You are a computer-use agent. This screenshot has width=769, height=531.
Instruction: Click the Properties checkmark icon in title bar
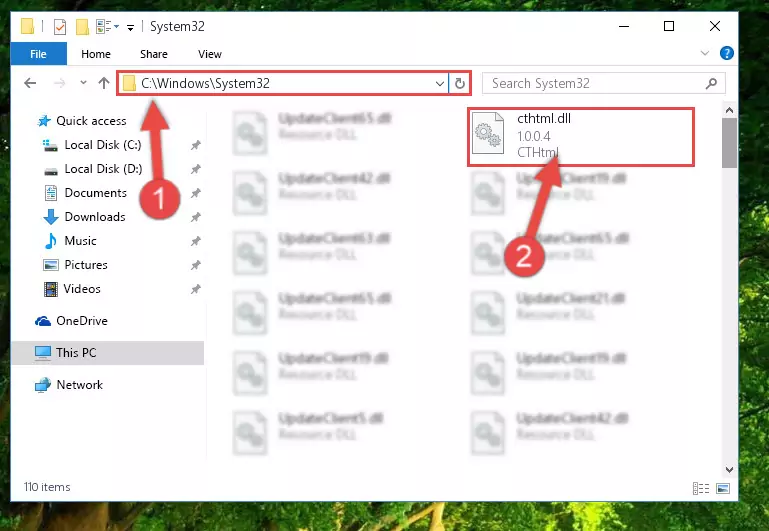(x=60, y=26)
